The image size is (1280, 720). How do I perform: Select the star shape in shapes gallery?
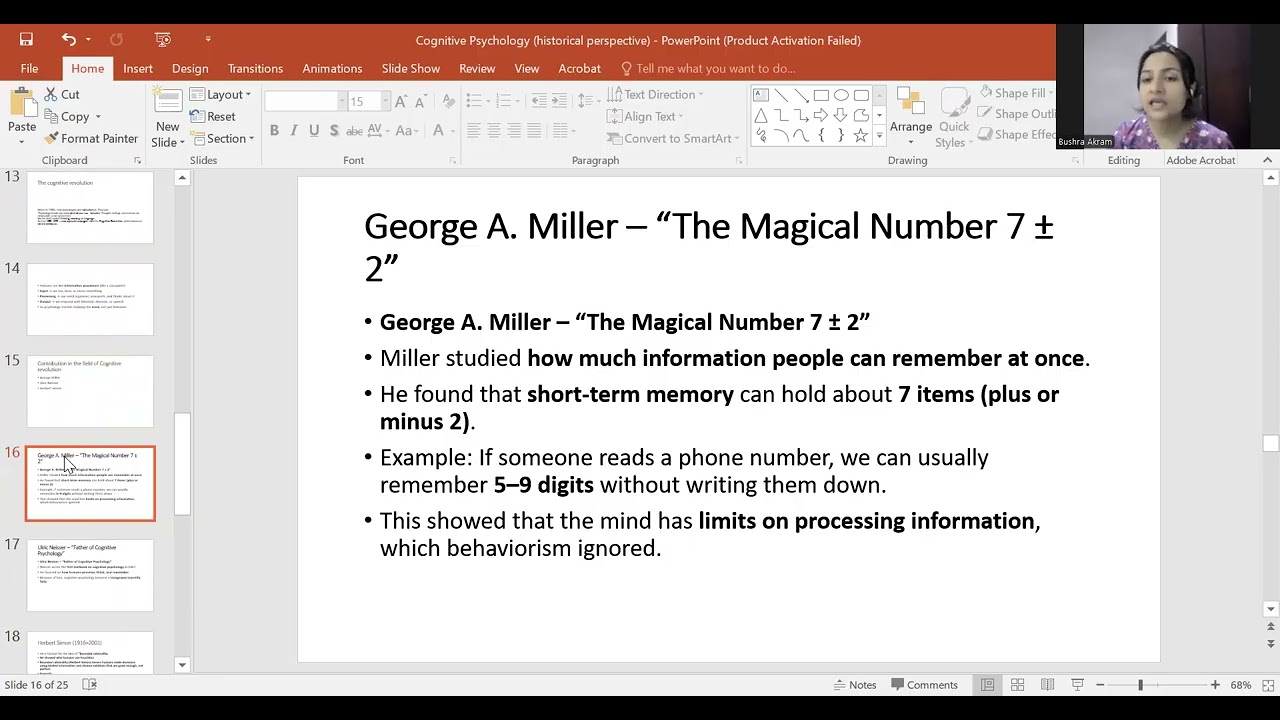861,136
